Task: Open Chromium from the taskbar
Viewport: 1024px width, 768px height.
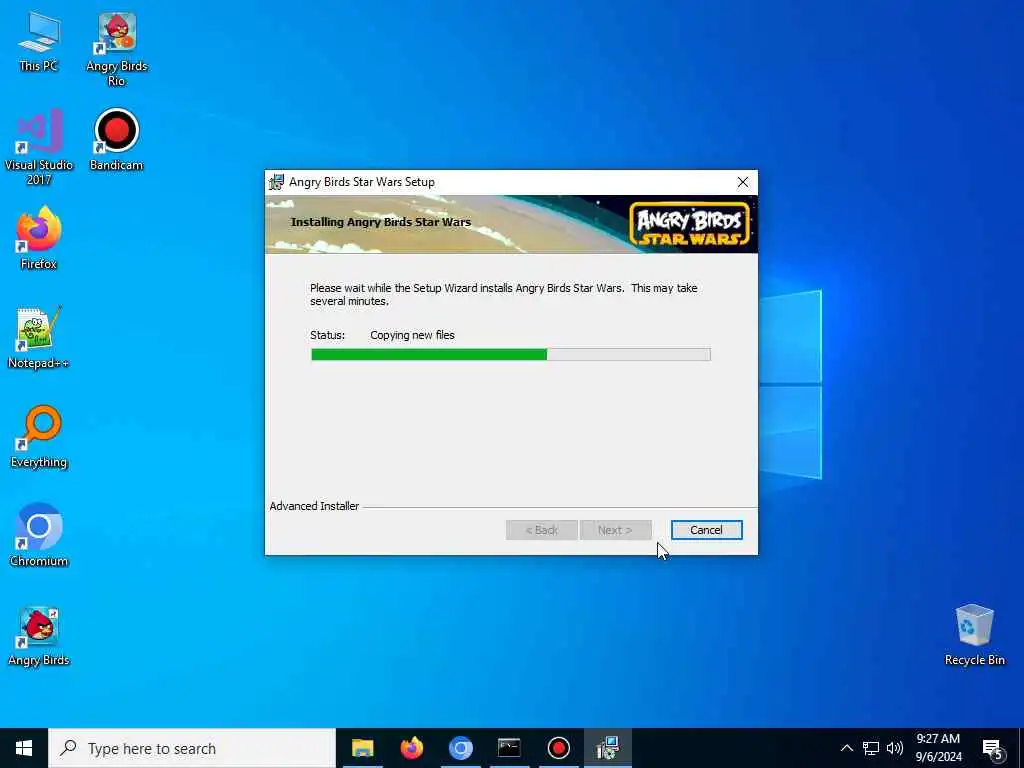Action: pos(460,748)
